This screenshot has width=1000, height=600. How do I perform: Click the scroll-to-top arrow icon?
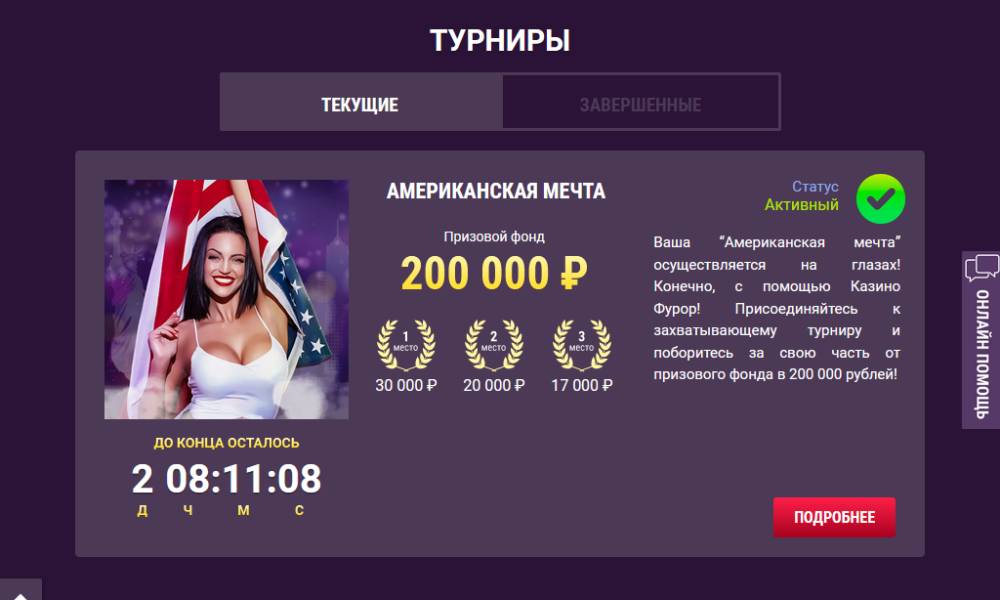point(20,592)
